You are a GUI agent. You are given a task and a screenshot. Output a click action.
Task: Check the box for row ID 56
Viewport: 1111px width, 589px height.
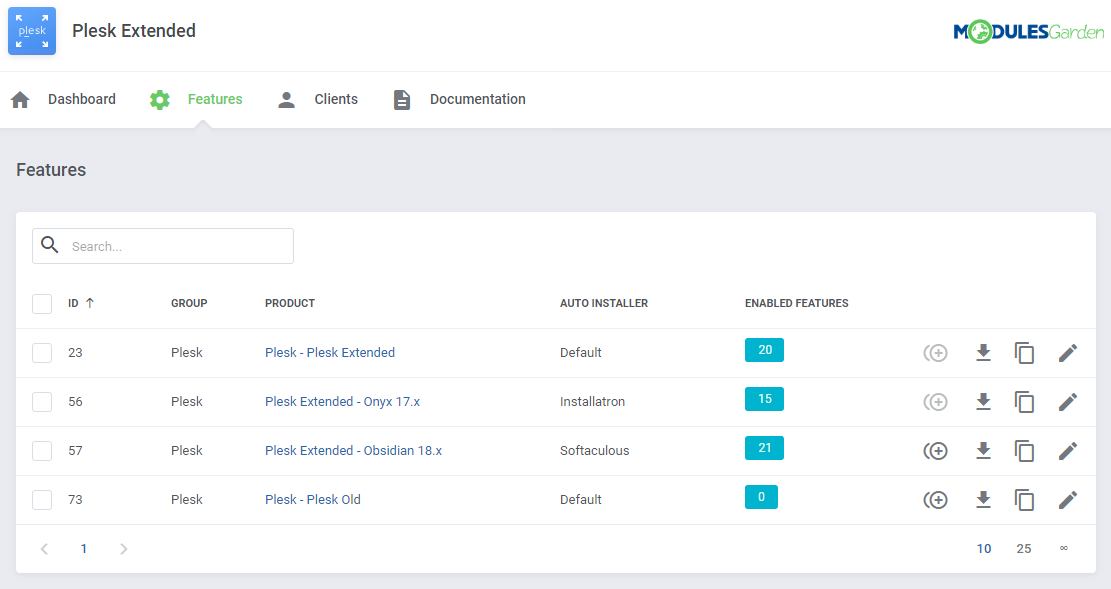(42, 402)
